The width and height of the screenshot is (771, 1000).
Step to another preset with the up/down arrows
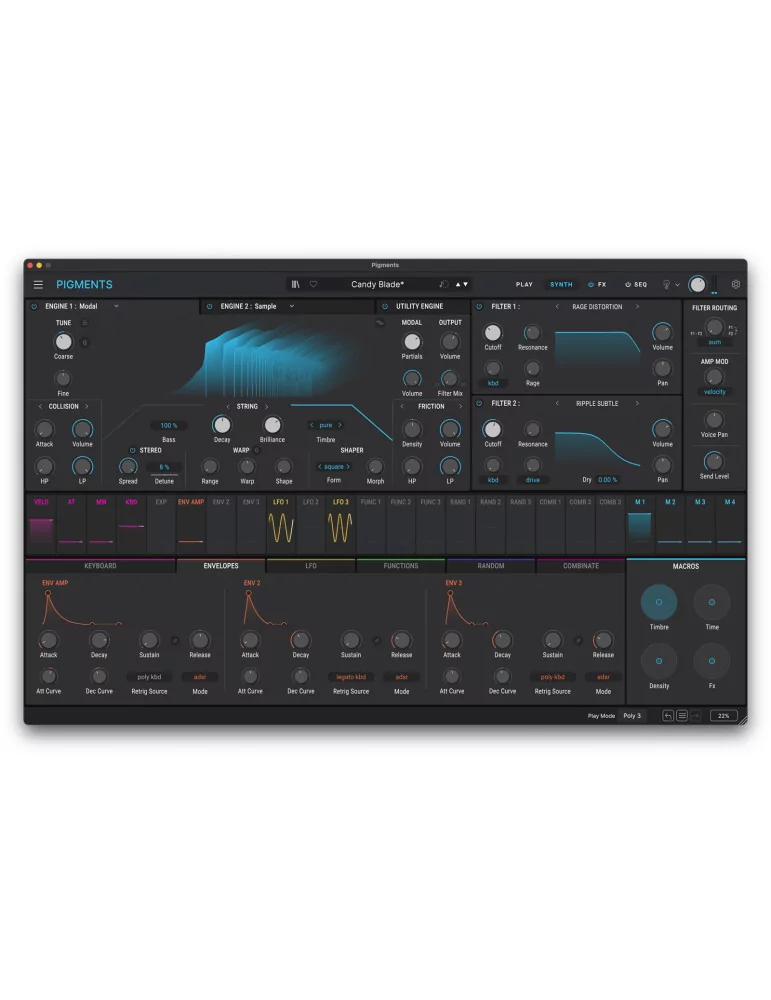[x=462, y=284]
